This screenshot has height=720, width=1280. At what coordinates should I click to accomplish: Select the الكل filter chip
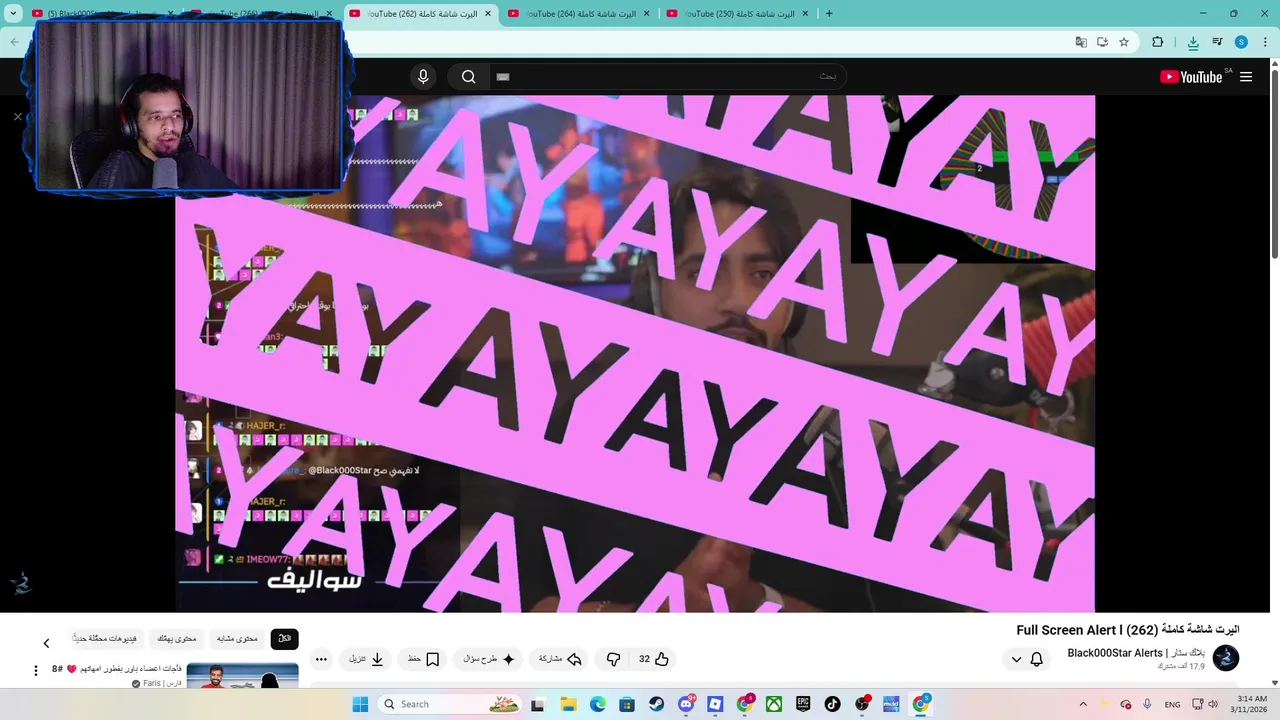[x=284, y=638]
